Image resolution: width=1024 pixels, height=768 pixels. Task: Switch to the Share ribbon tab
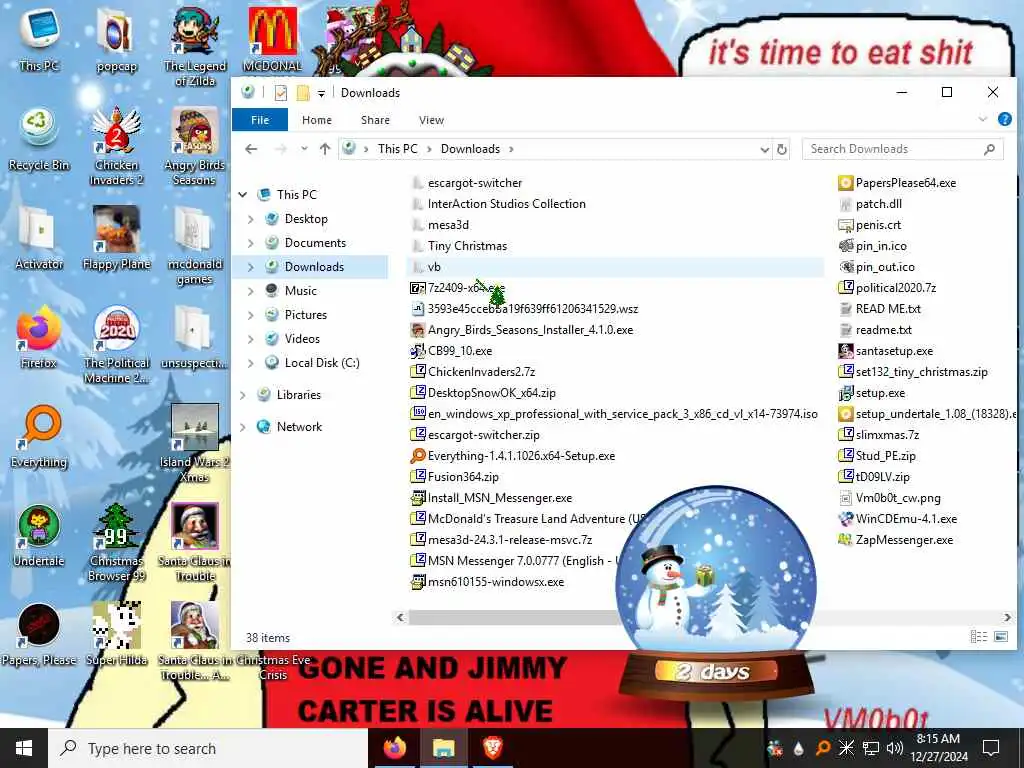coord(375,120)
